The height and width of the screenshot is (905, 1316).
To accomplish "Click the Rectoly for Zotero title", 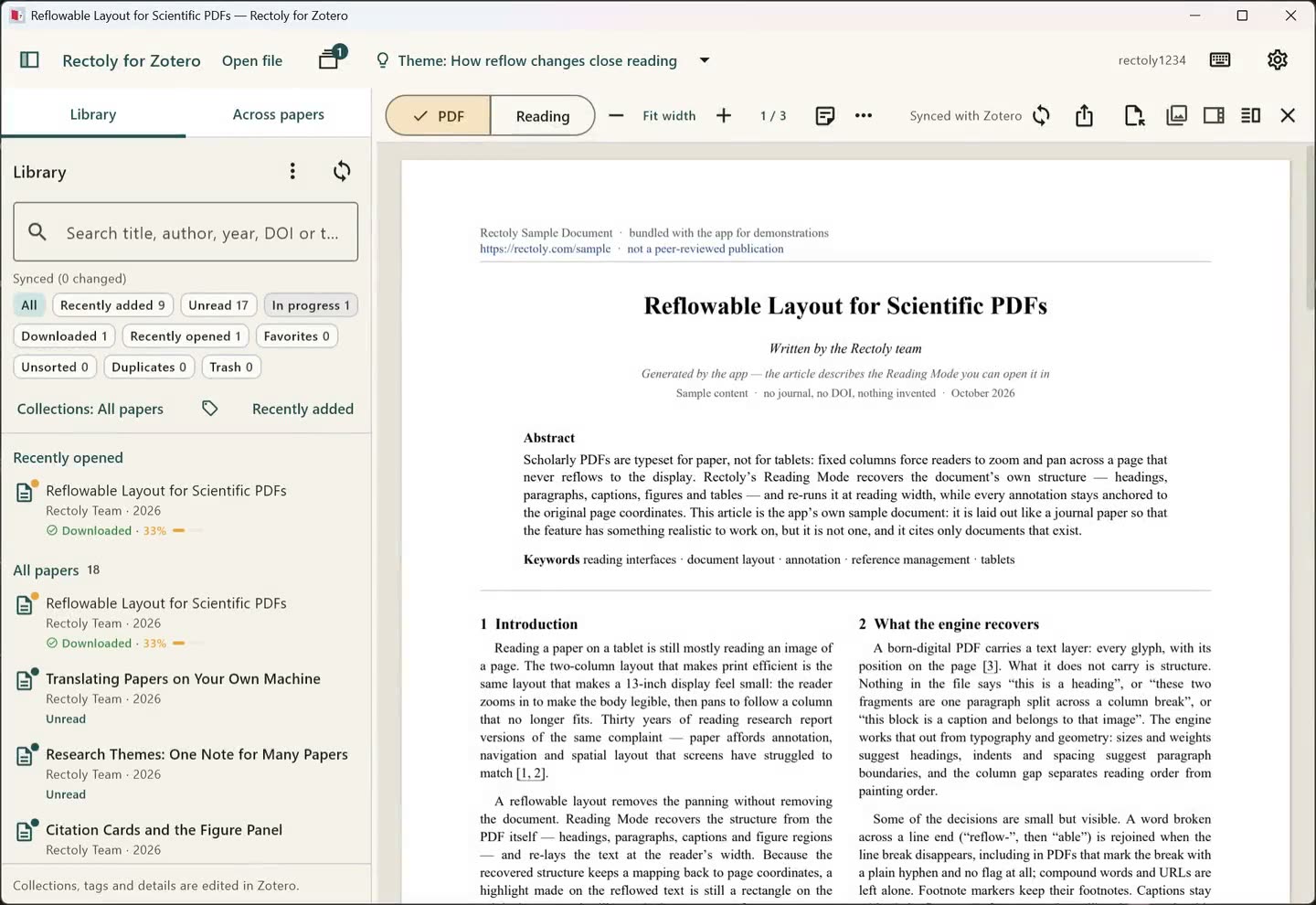I will point(132,60).
